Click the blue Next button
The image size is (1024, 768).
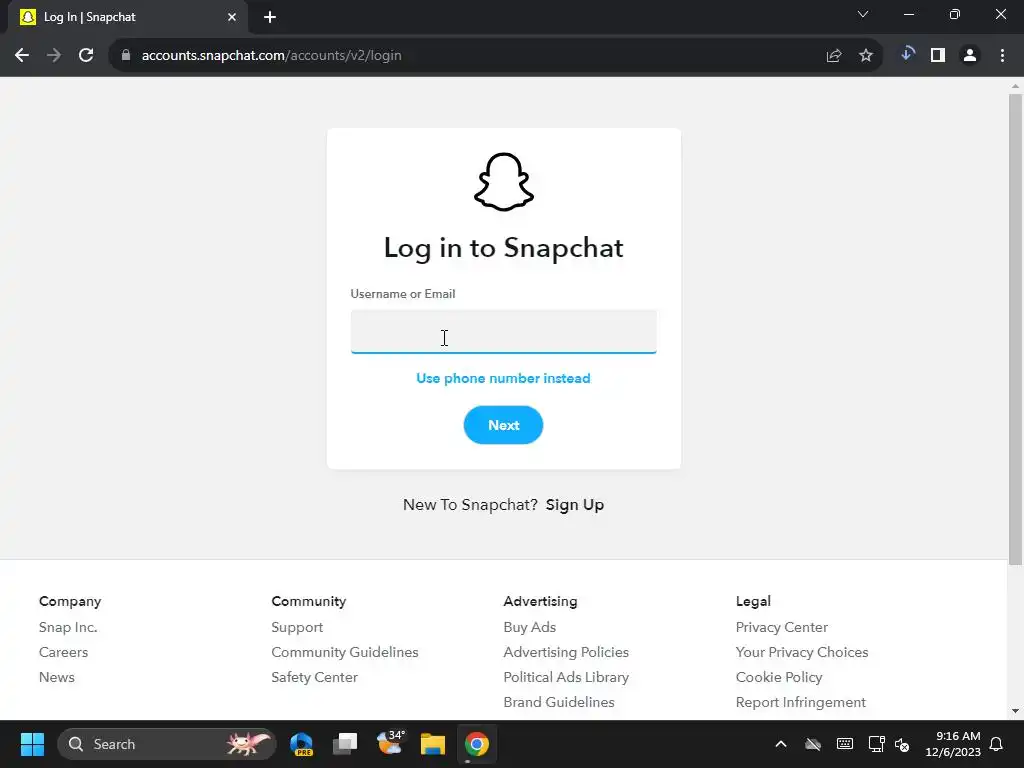click(x=504, y=425)
